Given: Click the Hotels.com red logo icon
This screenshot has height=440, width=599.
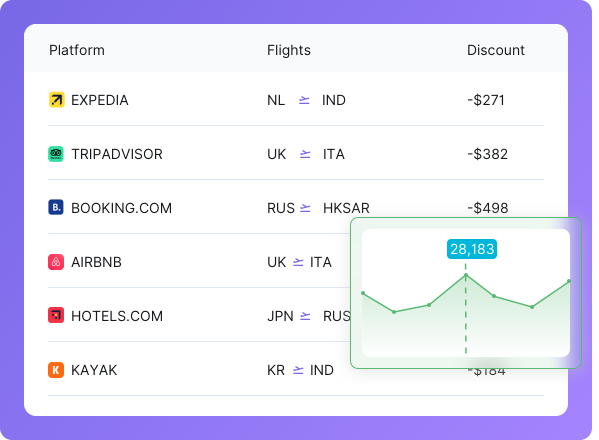Looking at the screenshot, I should coord(56,315).
